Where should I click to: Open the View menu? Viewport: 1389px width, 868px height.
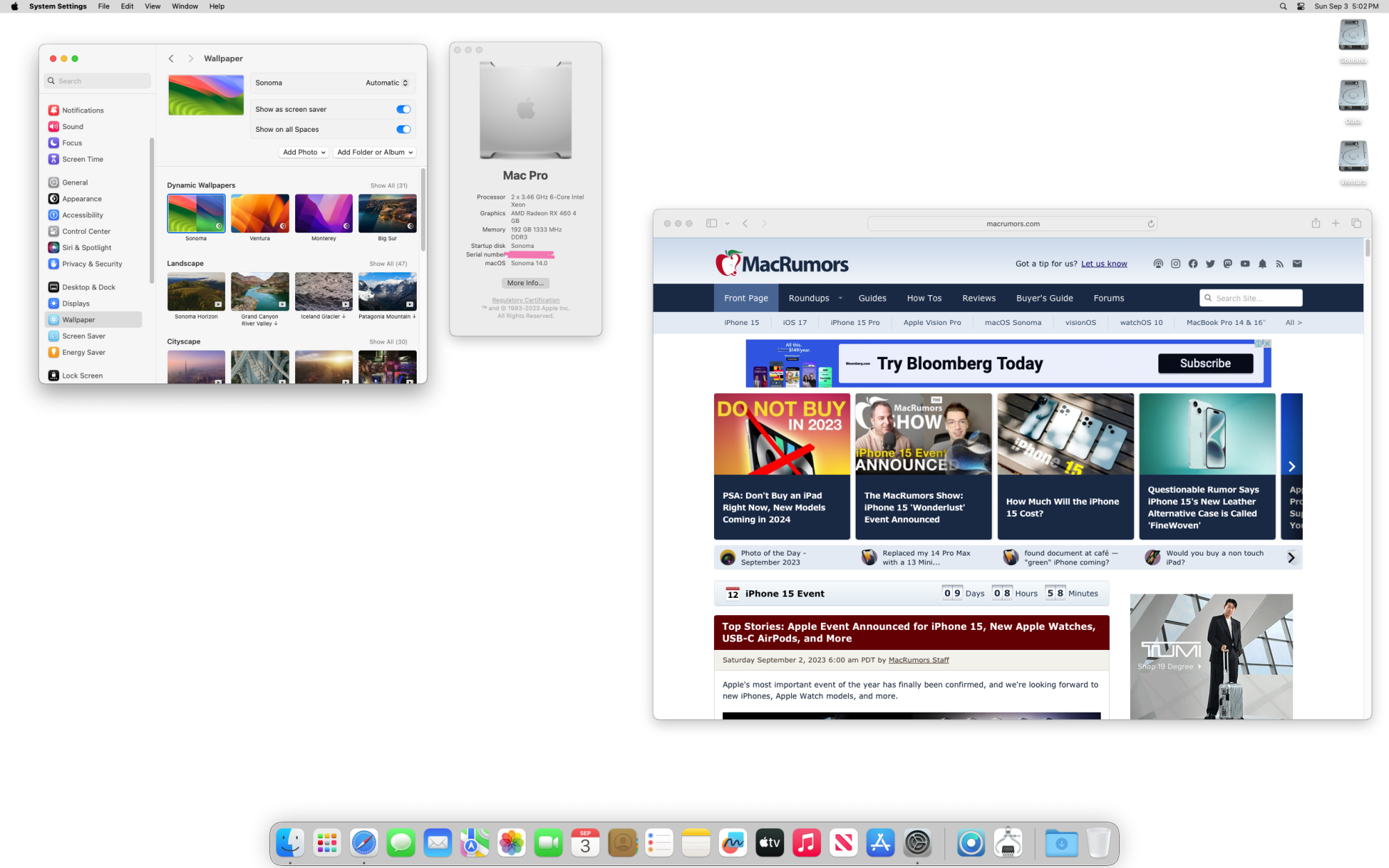click(x=153, y=6)
